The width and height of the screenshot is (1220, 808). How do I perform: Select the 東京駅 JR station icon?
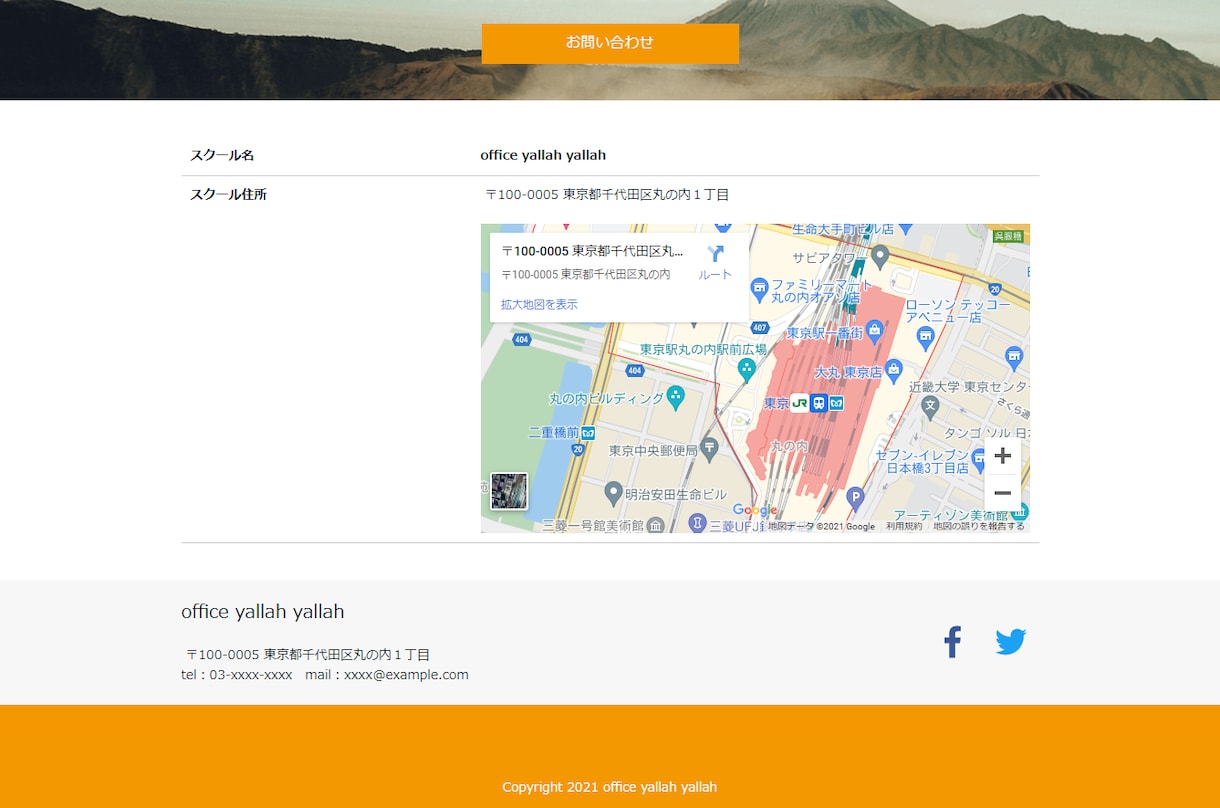(x=800, y=403)
